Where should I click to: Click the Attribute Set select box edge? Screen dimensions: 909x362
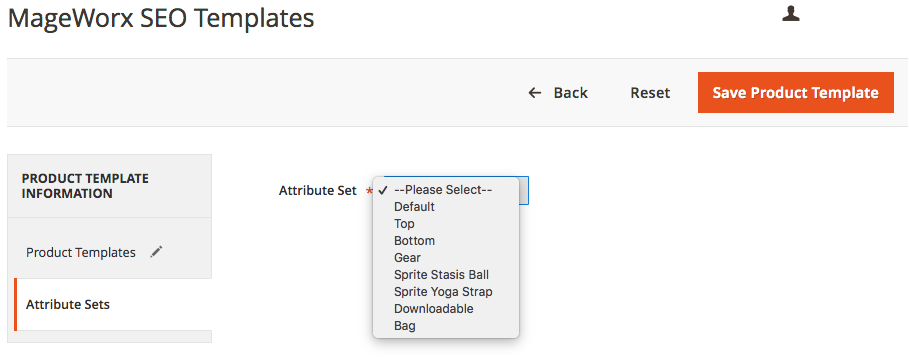(523, 190)
